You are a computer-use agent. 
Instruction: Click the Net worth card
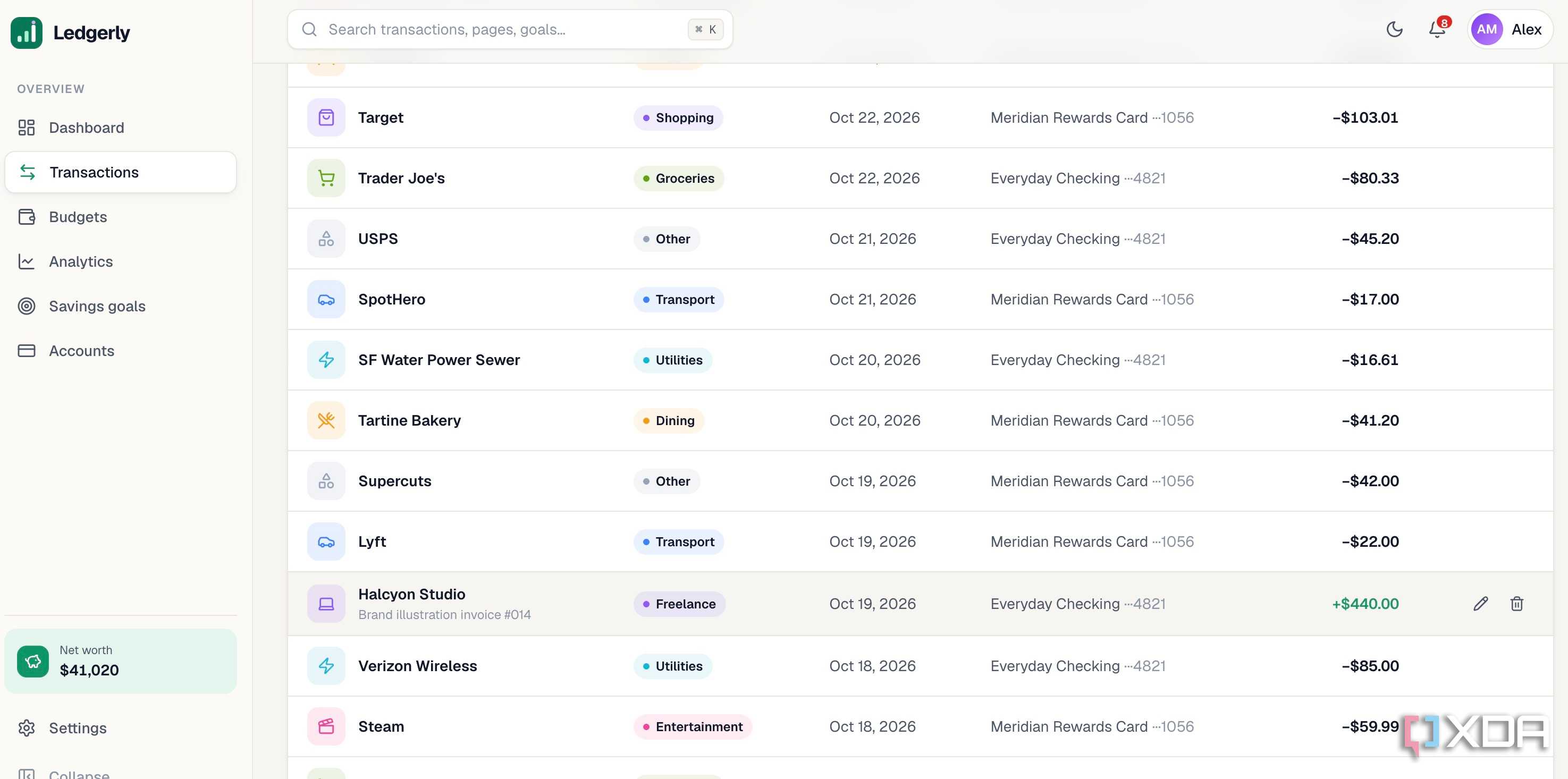(121, 661)
